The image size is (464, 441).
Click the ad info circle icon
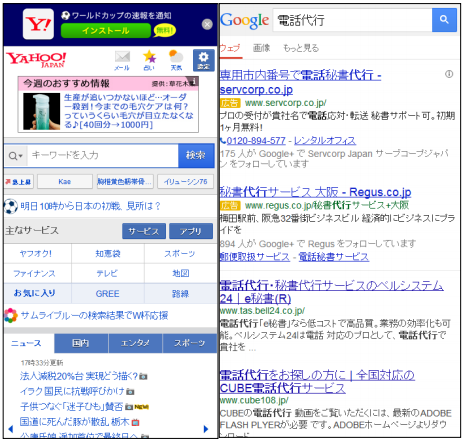click(x=449, y=74)
